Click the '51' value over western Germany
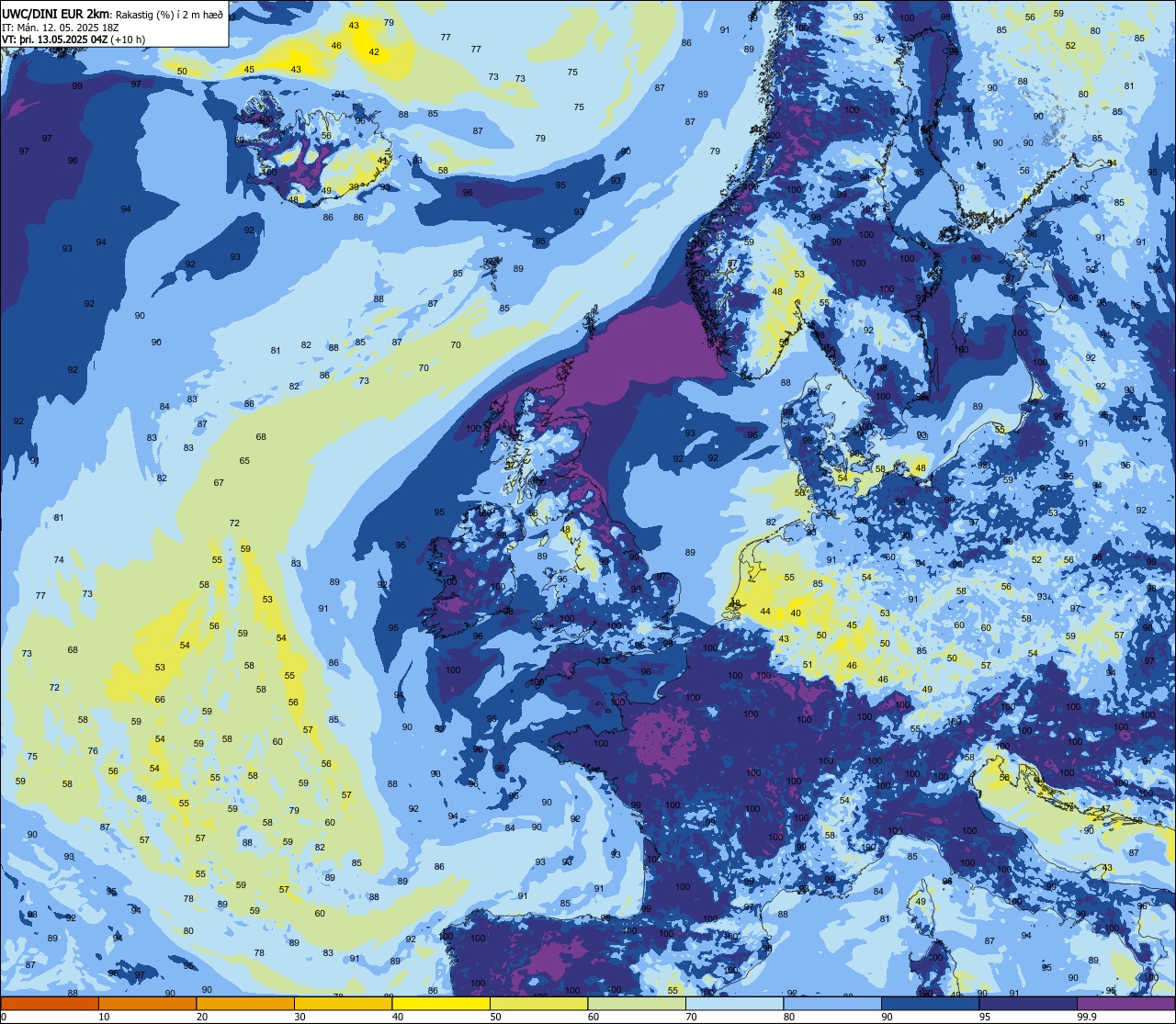This screenshot has width=1176, height=1024. (808, 665)
